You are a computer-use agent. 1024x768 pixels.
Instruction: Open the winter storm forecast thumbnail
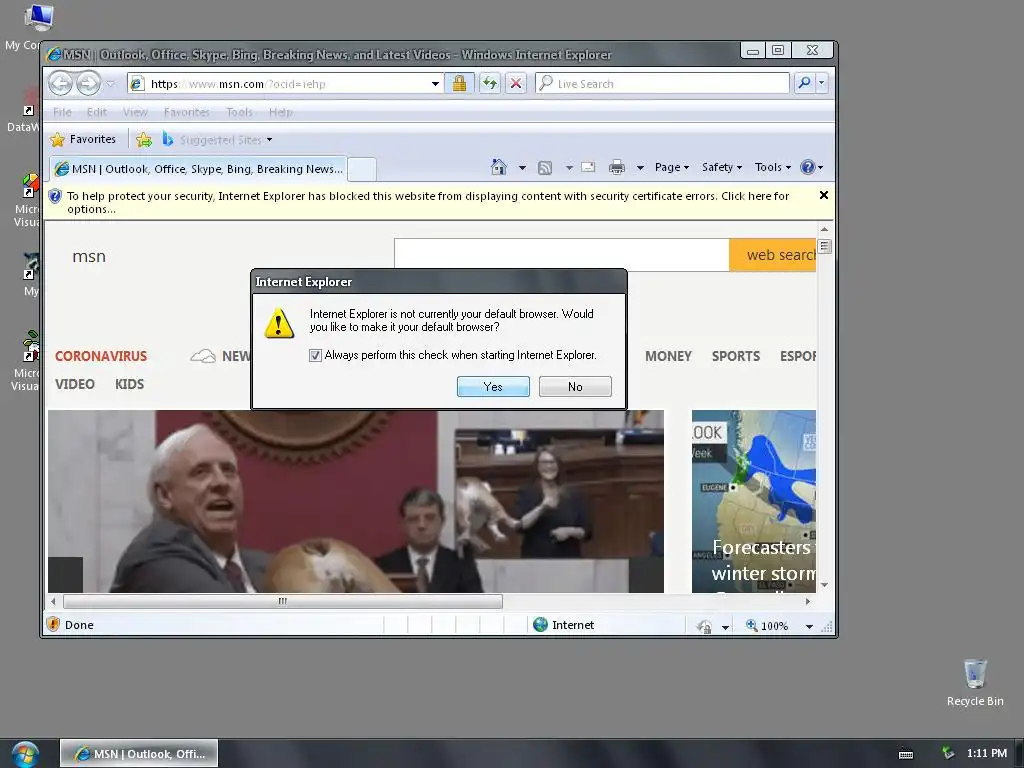point(754,502)
